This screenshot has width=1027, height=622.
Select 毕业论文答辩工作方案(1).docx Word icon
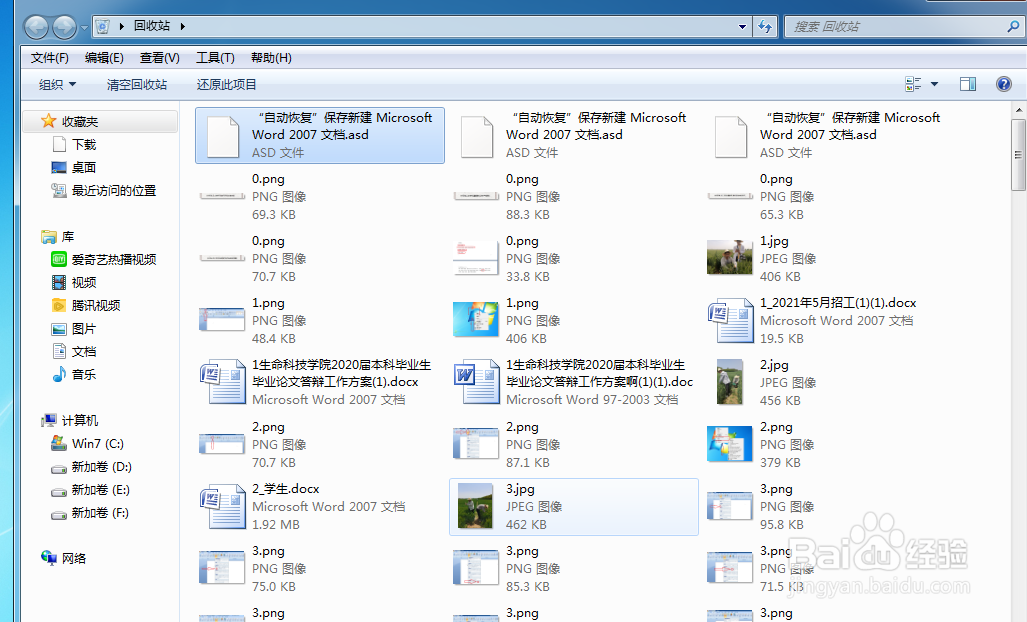(223, 381)
